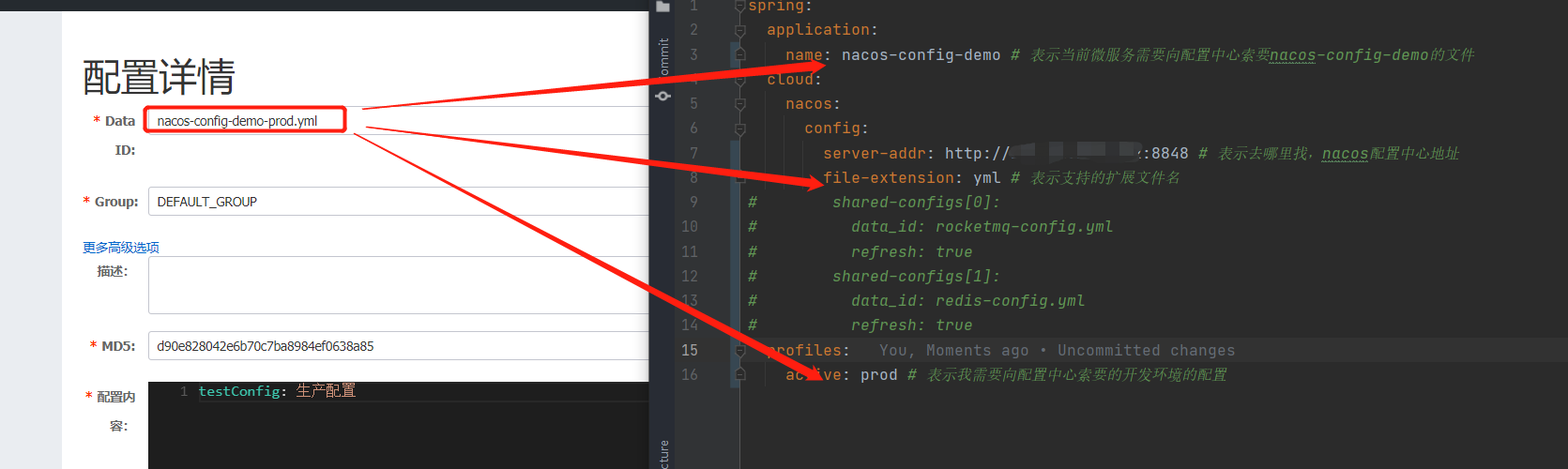Click 'Uncommitted changes' inline annotation
Image resolution: width=1568 pixels, height=469 pixels.
click(1146, 351)
